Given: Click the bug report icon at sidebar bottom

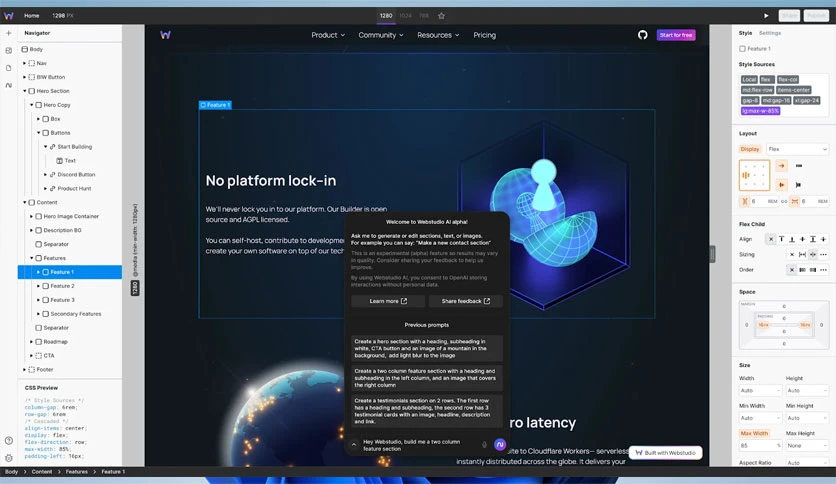Looking at the screenshot, I should (9, 458).
